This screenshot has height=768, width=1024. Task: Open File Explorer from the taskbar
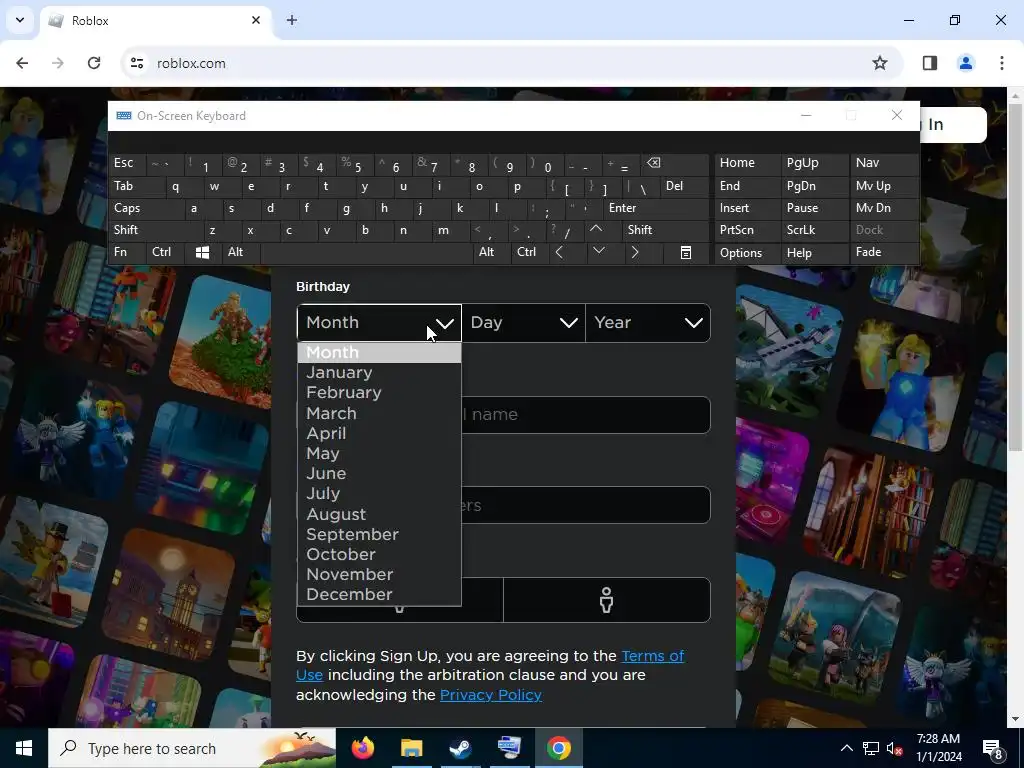tap(411, 748)
